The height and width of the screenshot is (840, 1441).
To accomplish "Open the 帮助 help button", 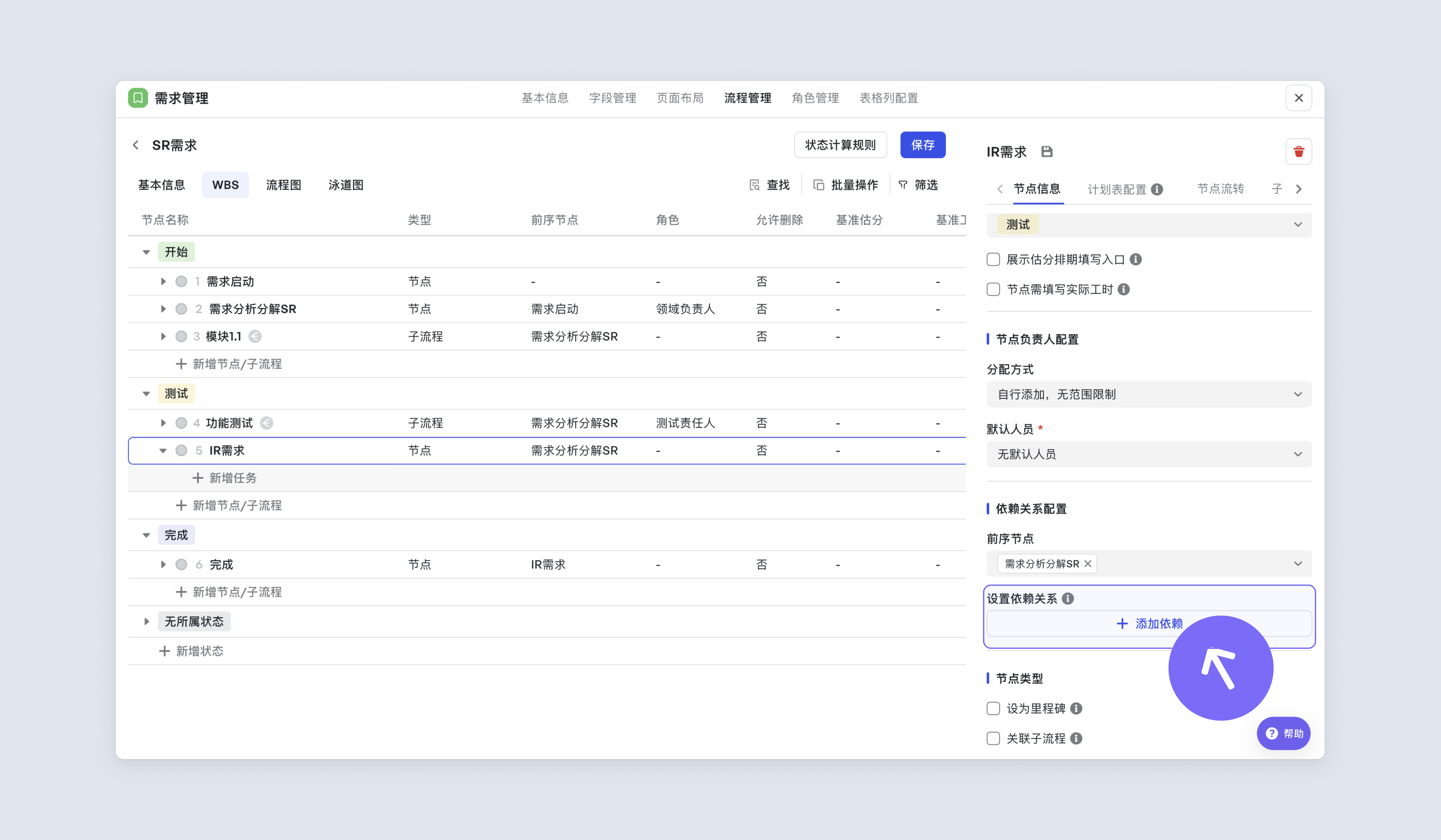I will pos(1283,733).
